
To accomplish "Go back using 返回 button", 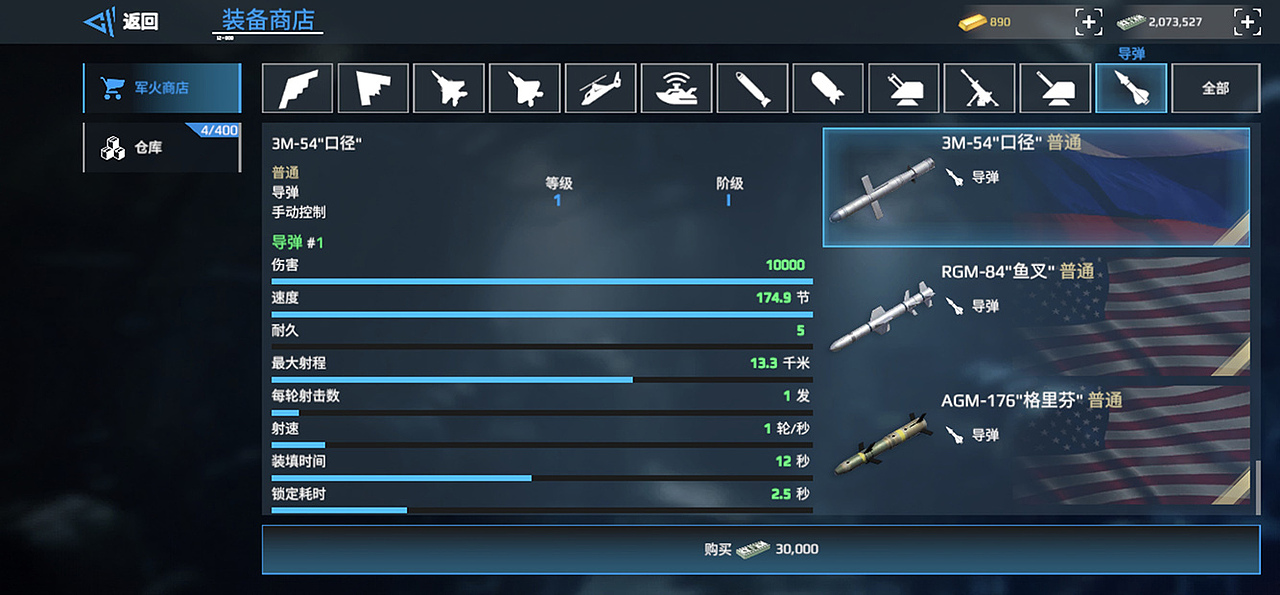I will (x=121, y=21).
